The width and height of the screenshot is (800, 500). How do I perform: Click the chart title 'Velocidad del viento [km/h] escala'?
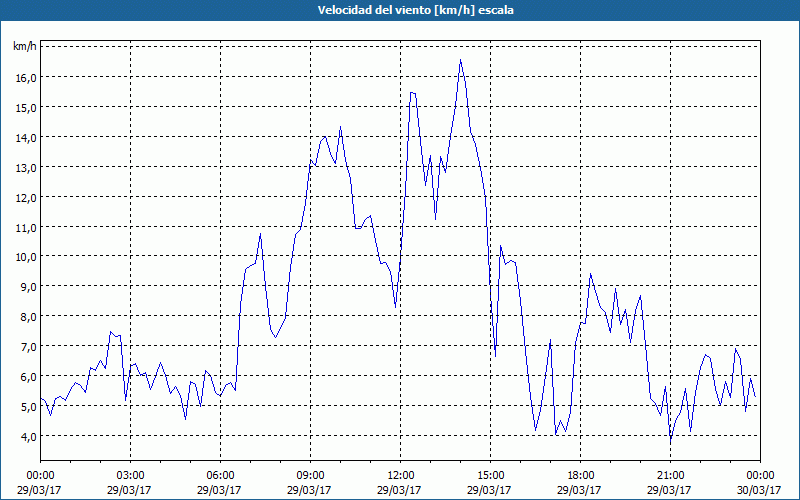(x=415, y=10)
